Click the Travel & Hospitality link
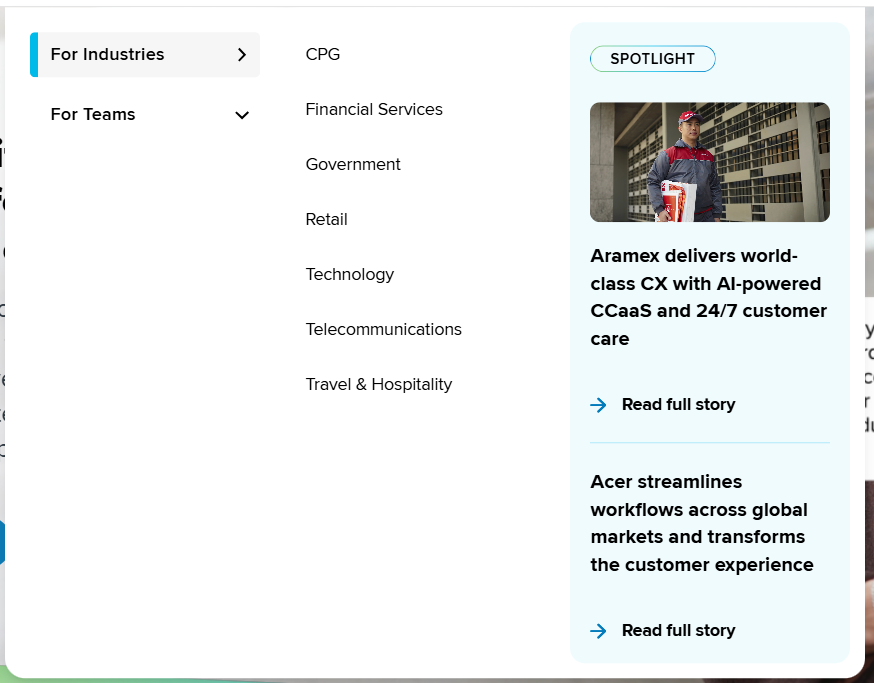874x683 pixels. point(379,384)
